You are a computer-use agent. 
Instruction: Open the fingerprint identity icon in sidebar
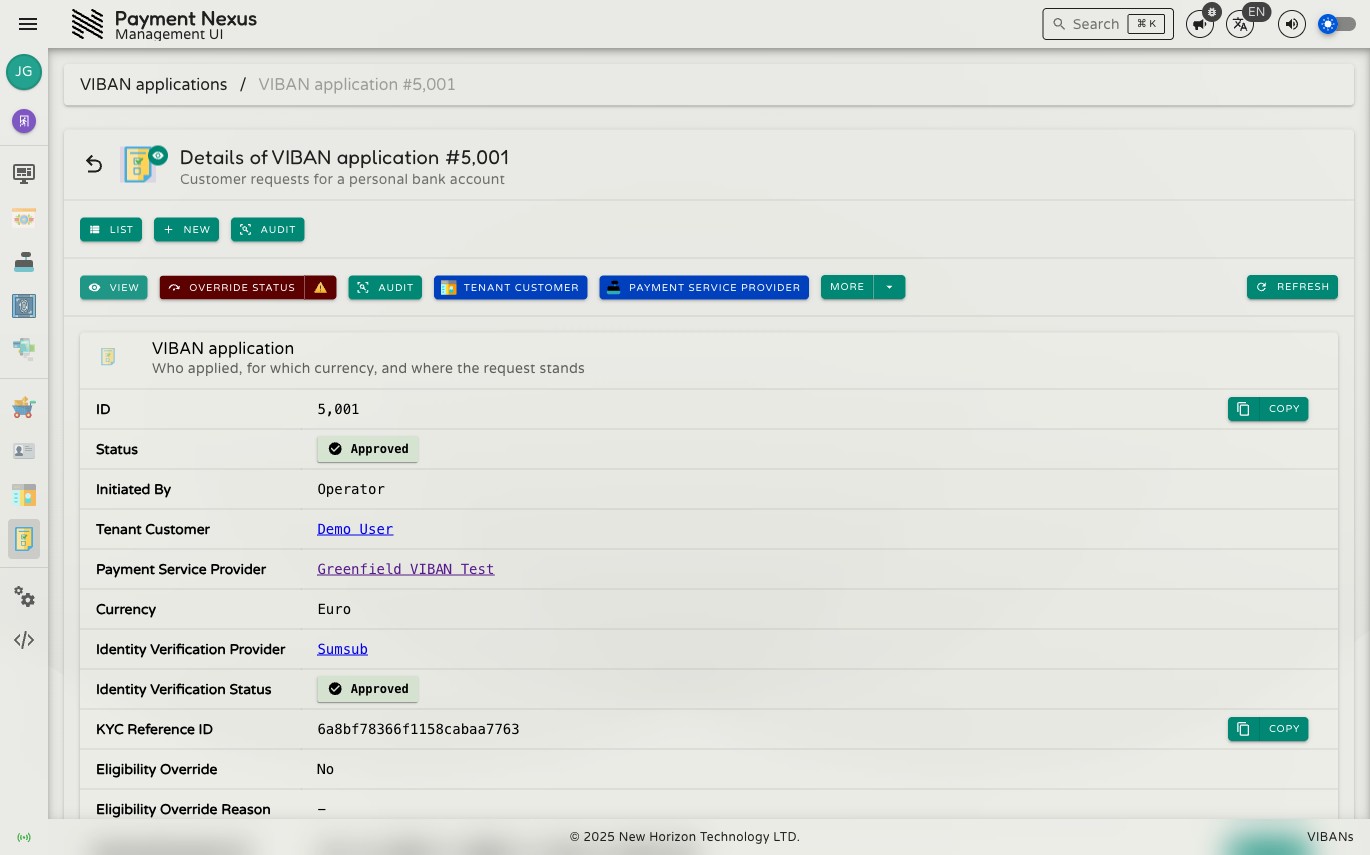point(24,306)
